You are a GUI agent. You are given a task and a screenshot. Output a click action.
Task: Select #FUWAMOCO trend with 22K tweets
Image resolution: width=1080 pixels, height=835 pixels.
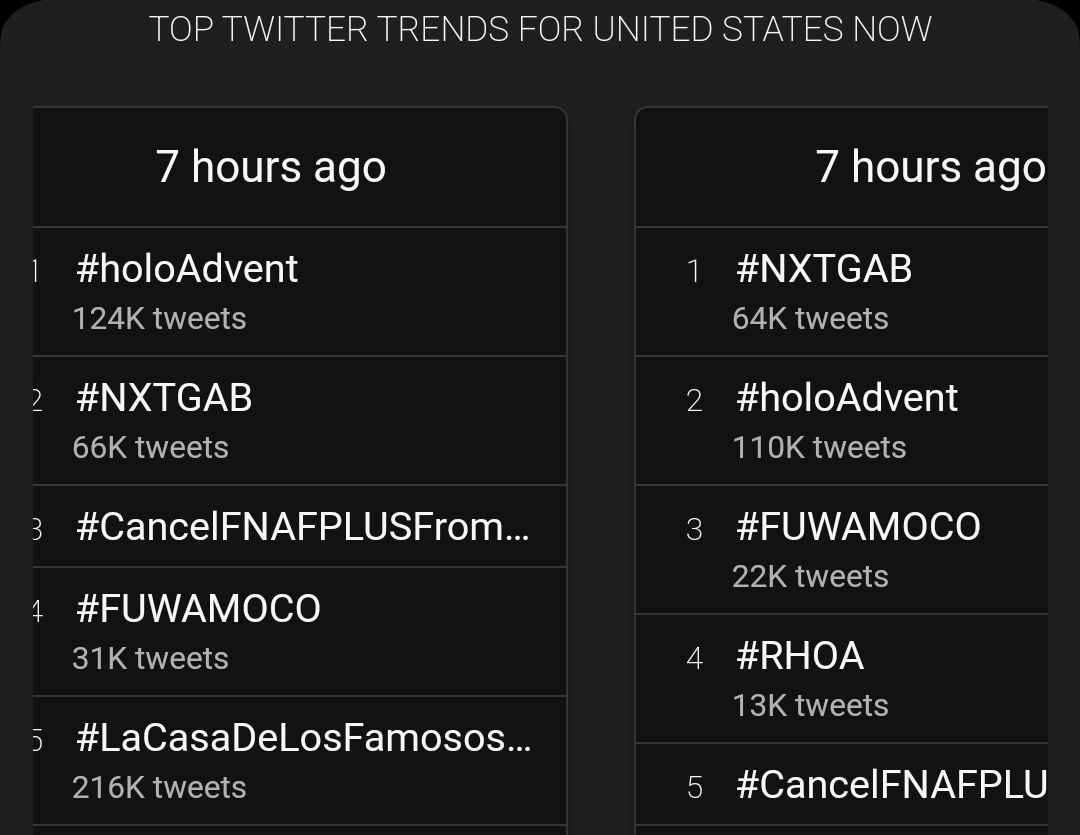[x=858, y=527]
